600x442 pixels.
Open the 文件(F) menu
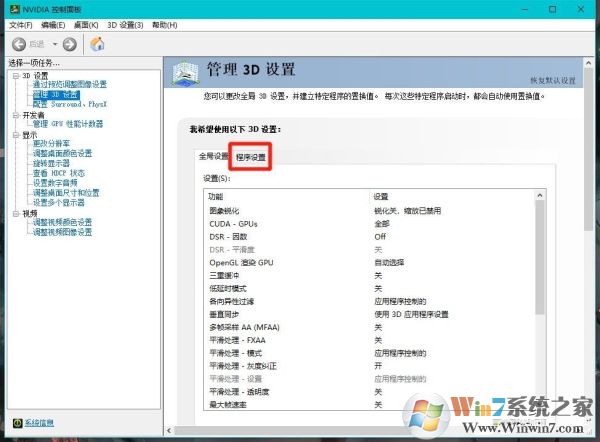coord(21,25)
